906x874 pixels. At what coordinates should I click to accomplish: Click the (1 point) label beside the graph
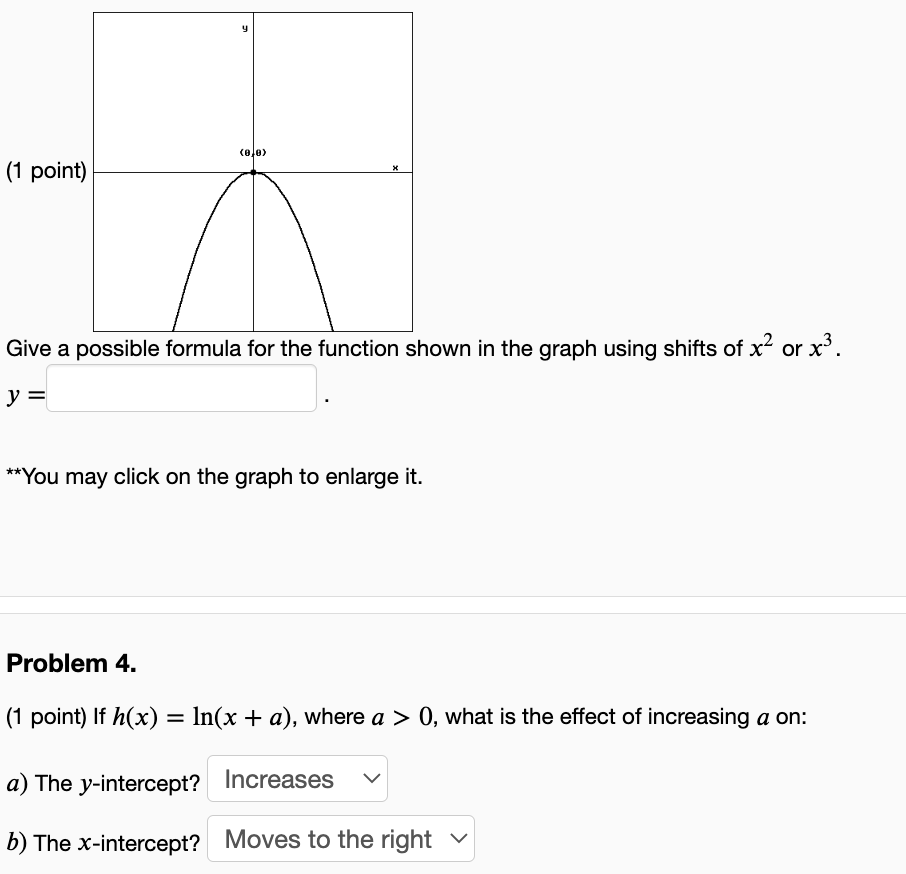tap(44, 170)
